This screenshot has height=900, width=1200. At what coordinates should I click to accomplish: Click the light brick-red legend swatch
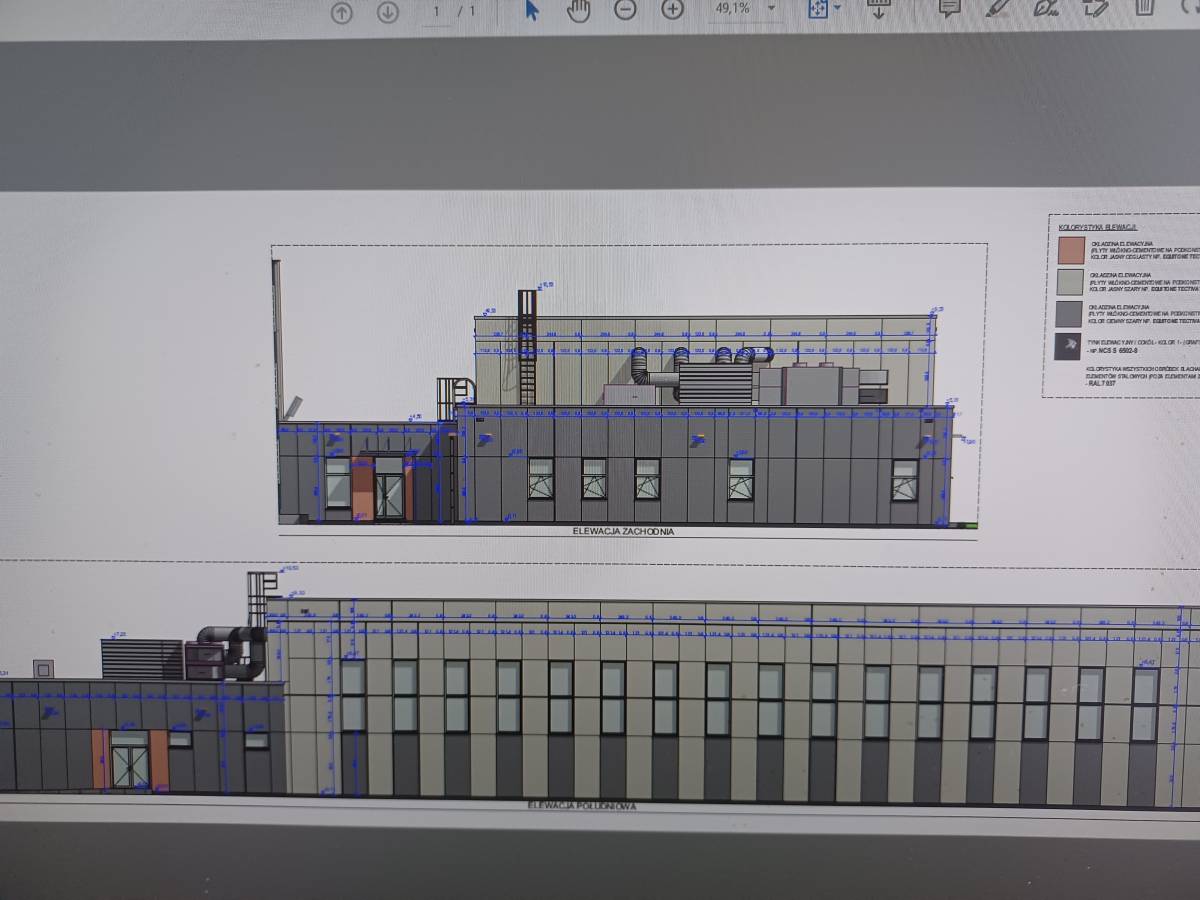tap(1071, 249)
